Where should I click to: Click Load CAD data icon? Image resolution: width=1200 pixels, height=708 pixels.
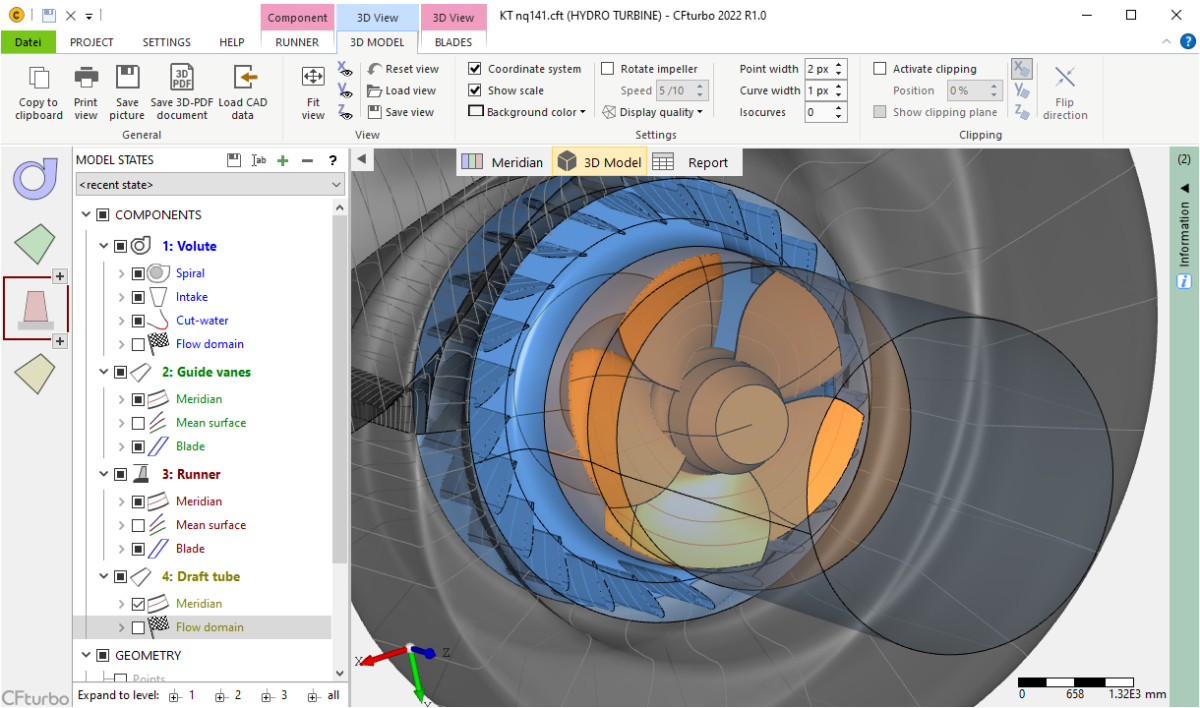click(245, 78)
